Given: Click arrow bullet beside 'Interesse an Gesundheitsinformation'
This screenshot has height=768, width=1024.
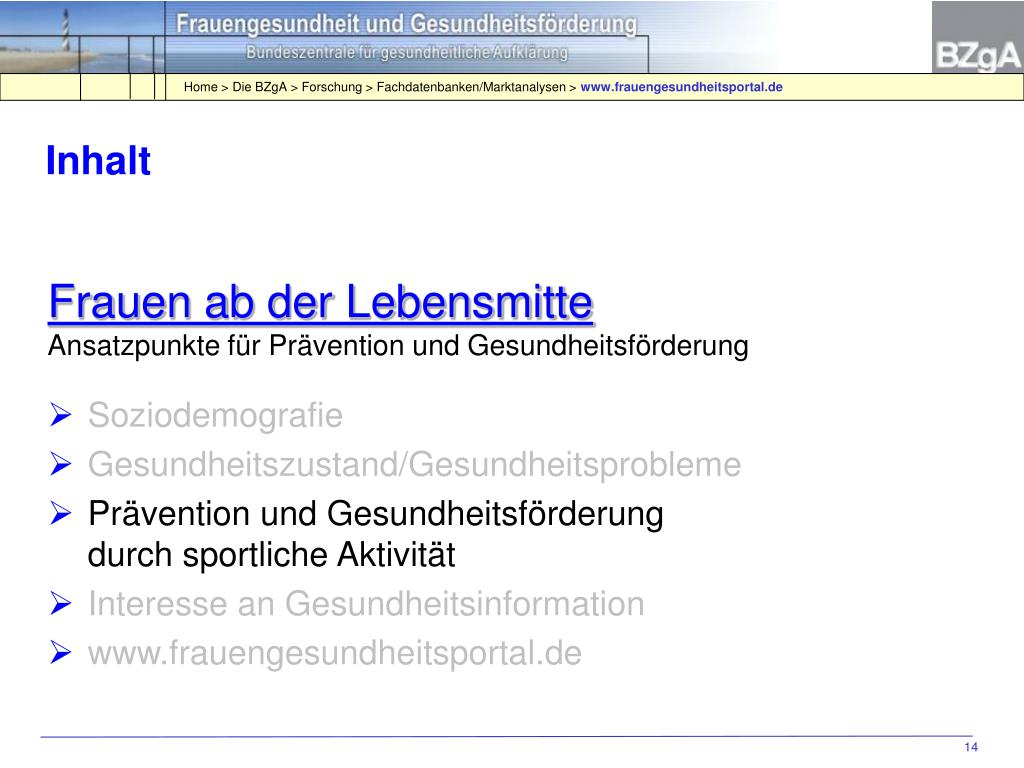Looking at the screenshot, I should point(60,603).
